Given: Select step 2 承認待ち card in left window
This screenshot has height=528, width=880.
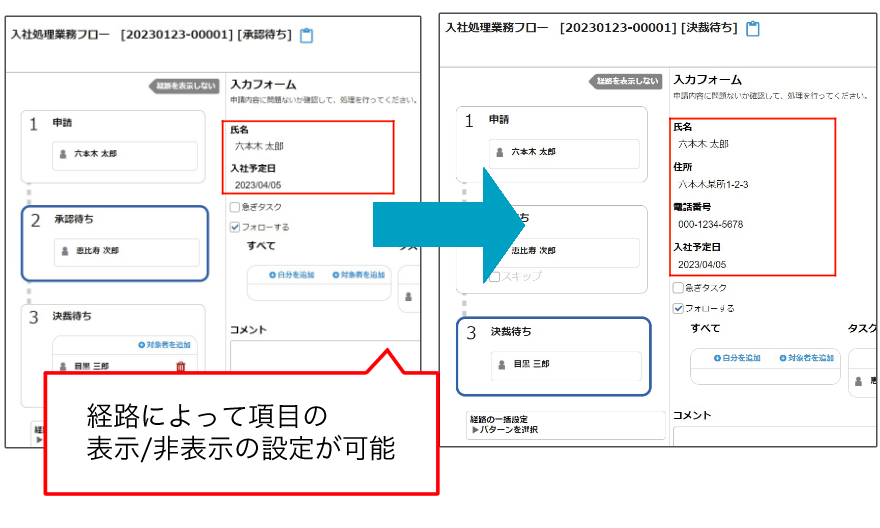Looking at the screenshot, I should coord(115,244).
